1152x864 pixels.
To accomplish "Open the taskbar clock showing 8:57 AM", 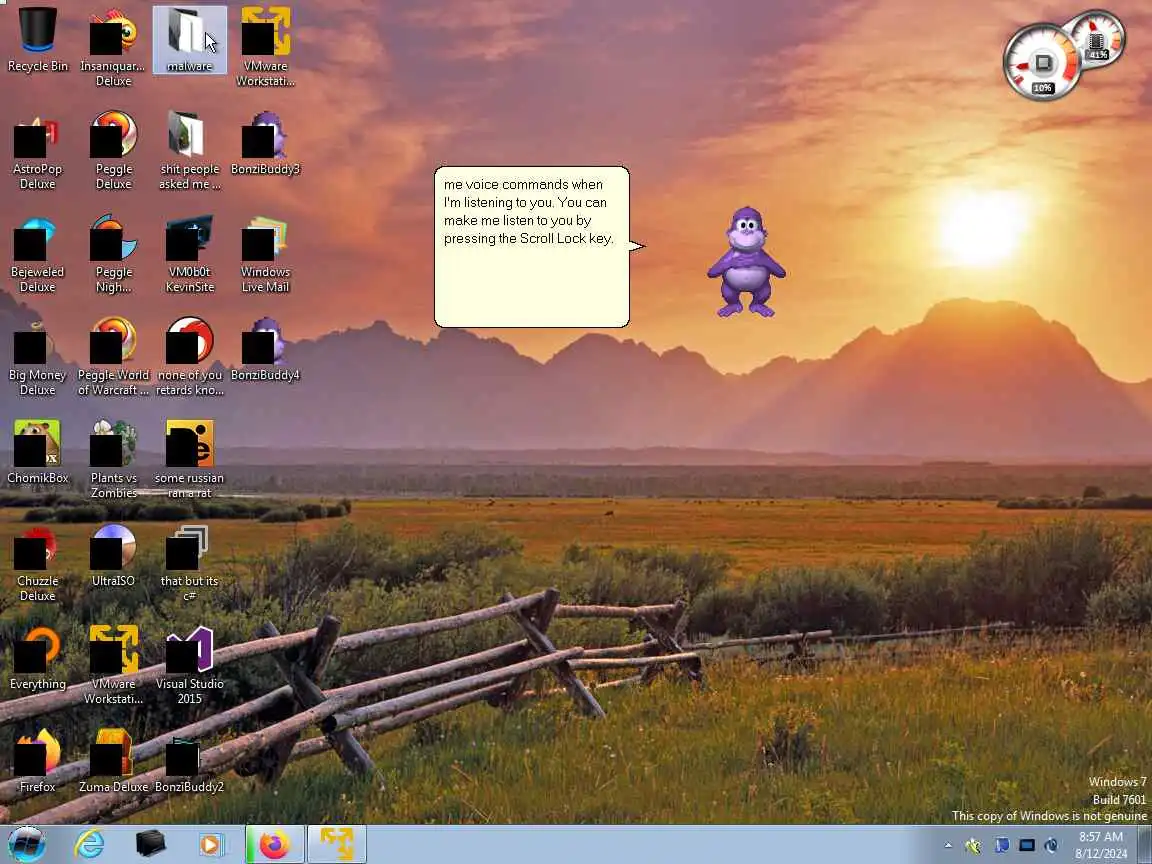I will tap(1101, 845).
